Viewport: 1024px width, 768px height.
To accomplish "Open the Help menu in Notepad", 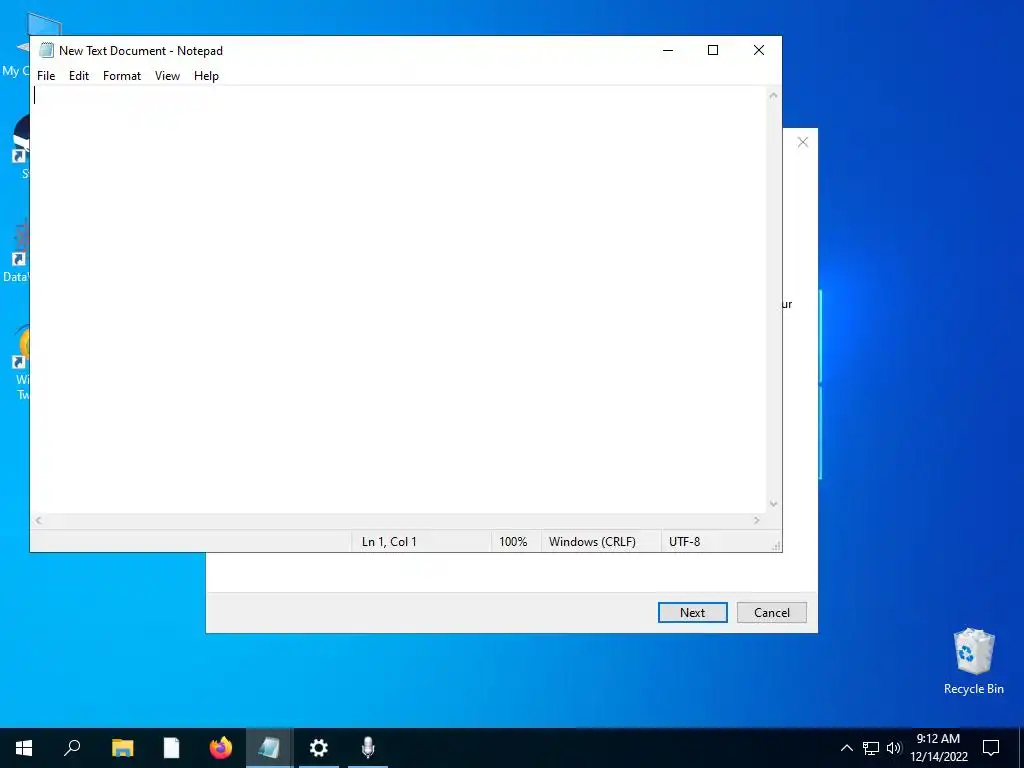I will pos(206,76).
